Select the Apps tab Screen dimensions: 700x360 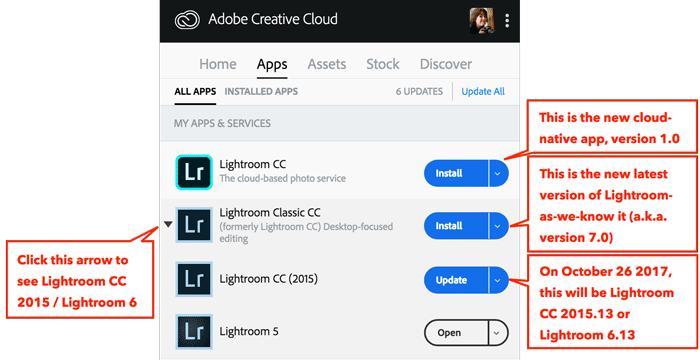tap(272, 65)
